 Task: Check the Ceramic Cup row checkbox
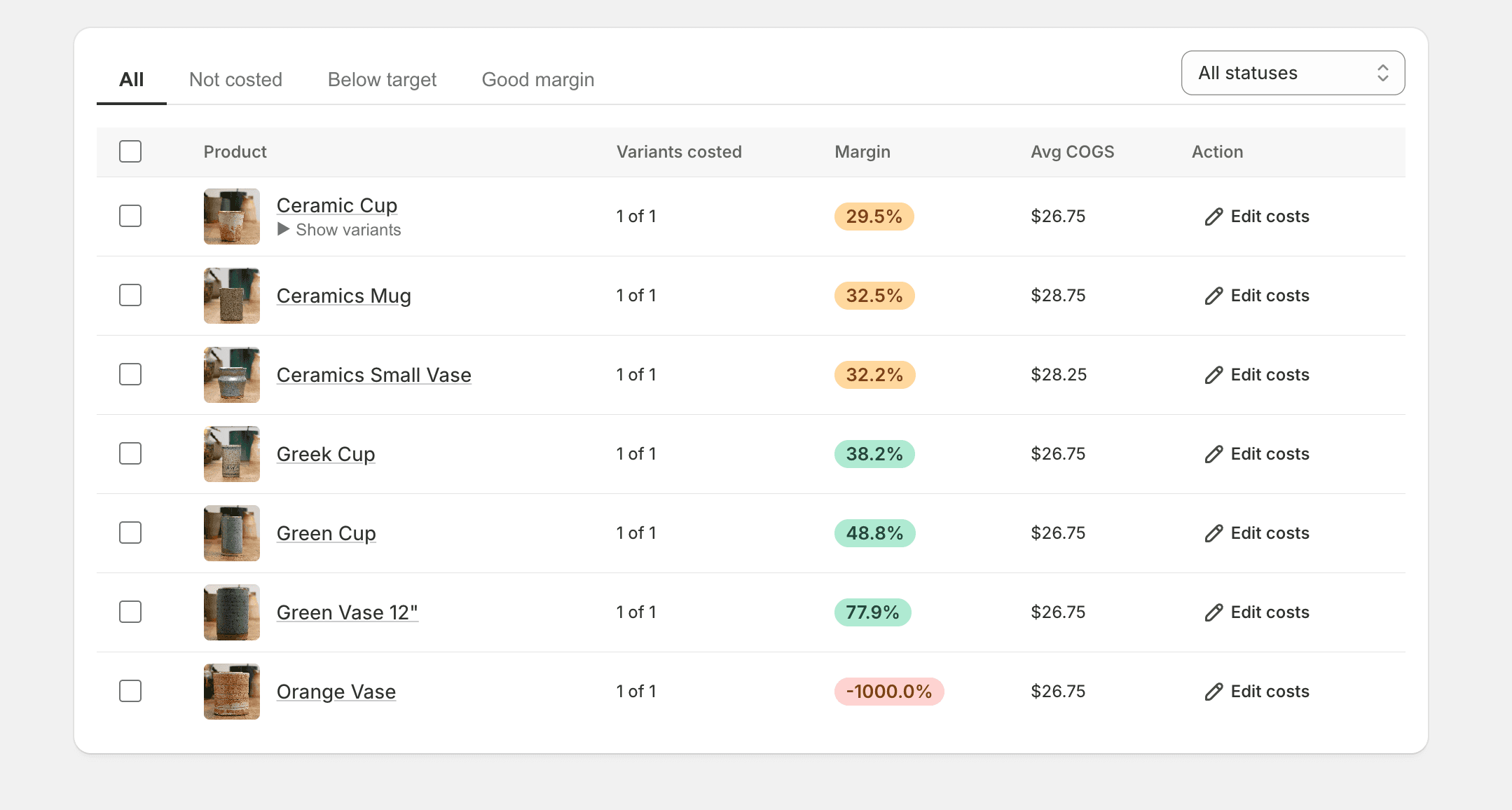(130, 216)
